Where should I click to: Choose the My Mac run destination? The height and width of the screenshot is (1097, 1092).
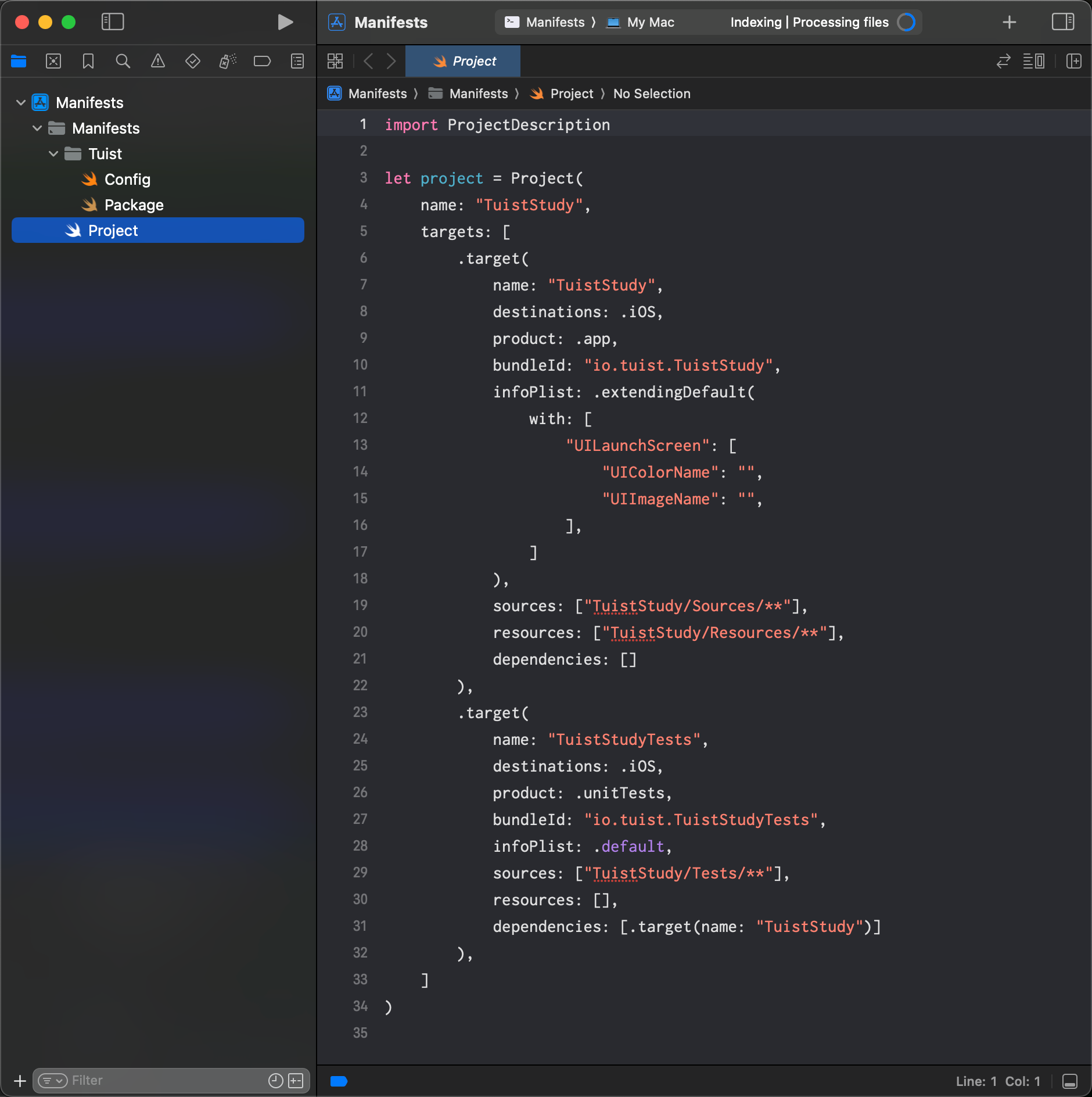point(640,22)
